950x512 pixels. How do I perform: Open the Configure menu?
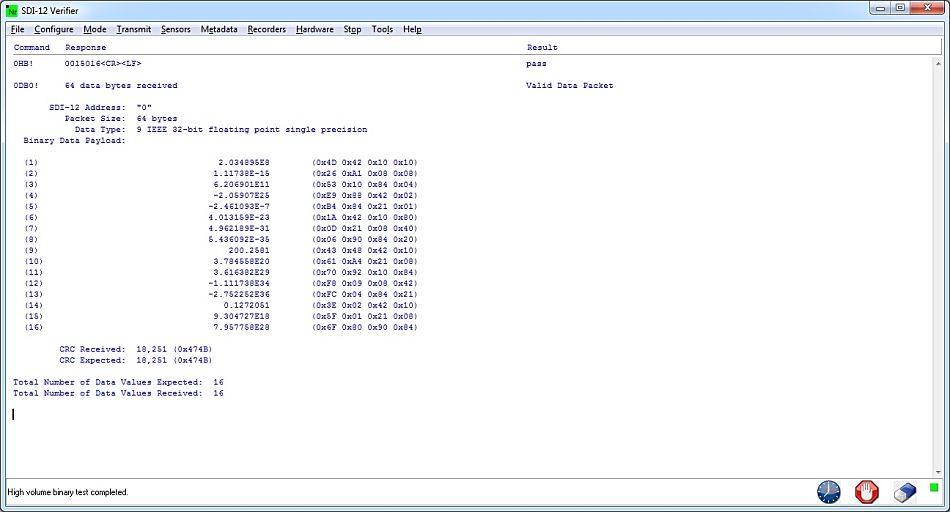(53, 29)
